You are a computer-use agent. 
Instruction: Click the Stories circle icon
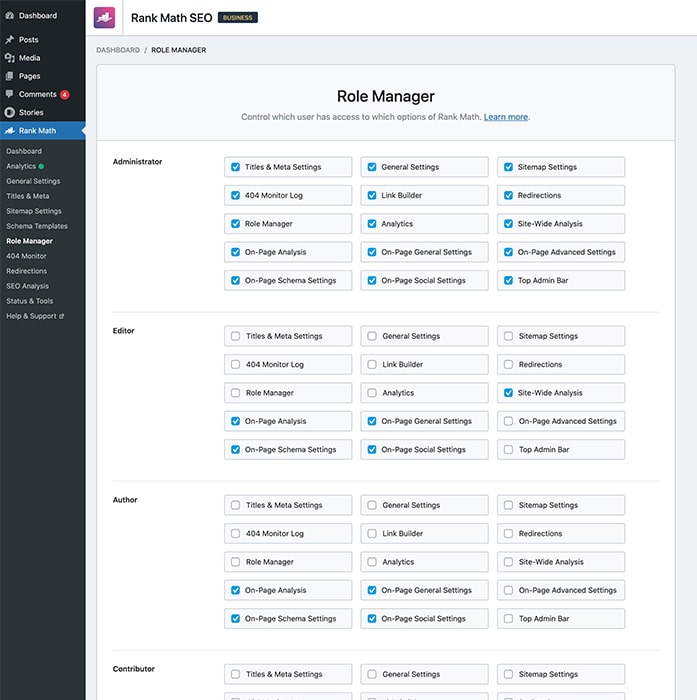(9, 112)
